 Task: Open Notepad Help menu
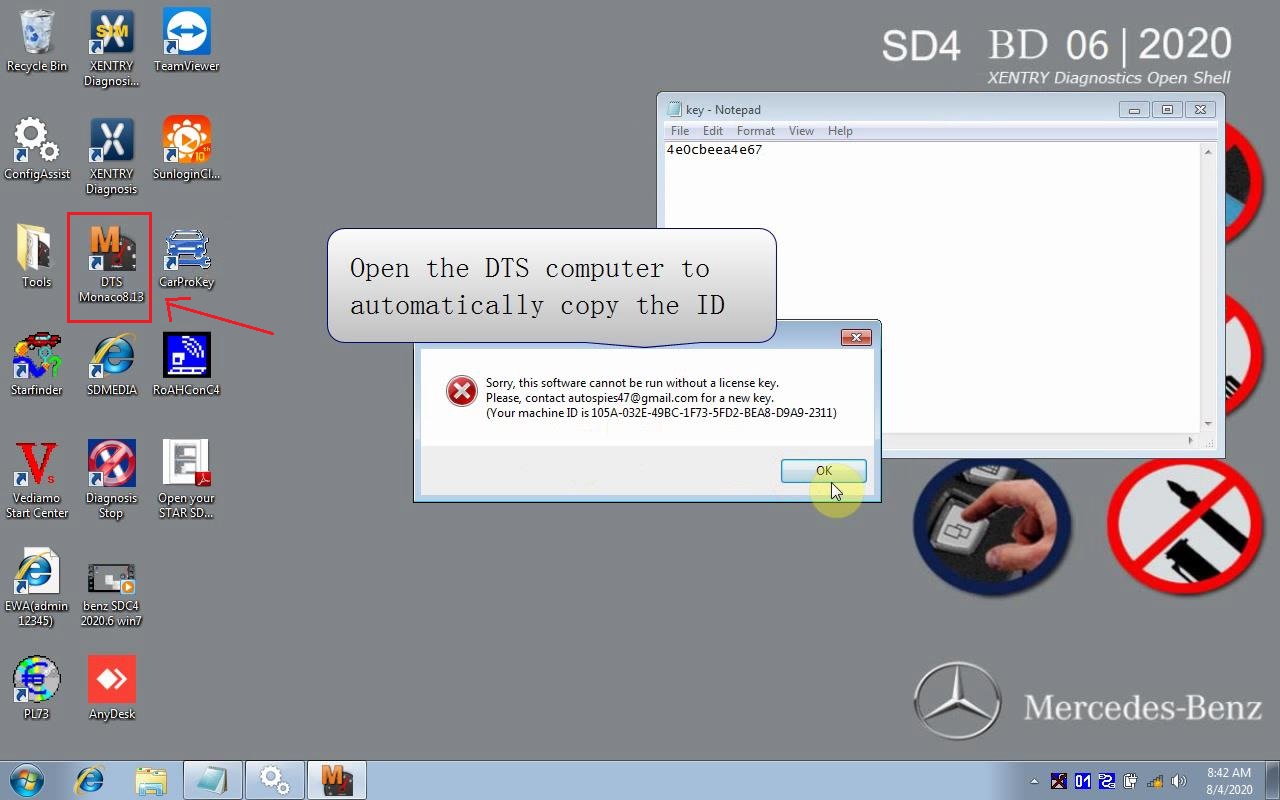pos(840,131)
